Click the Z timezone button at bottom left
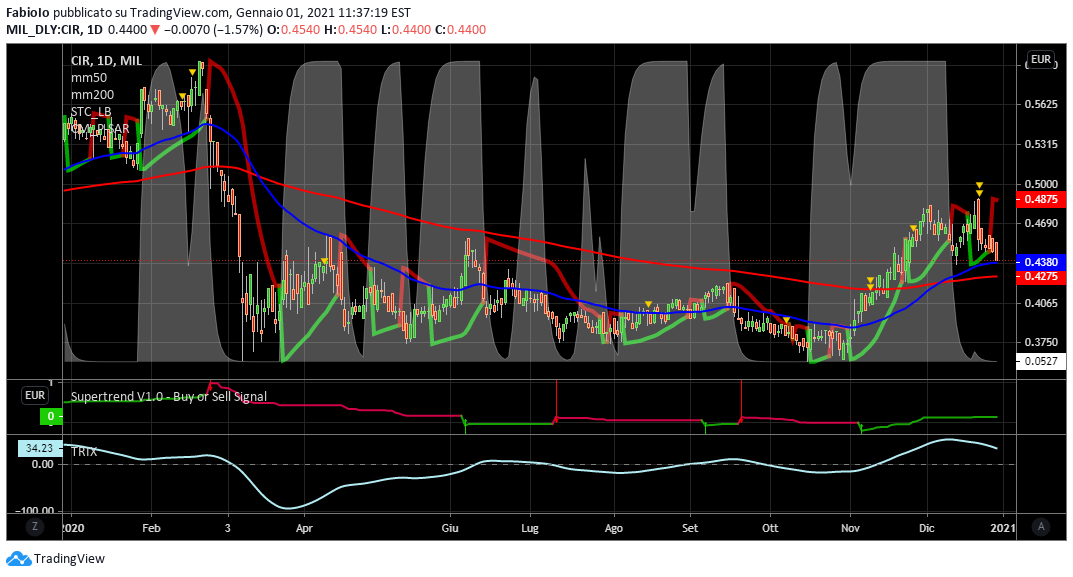This screenshot has height=577, width=1073. [33, 526]
